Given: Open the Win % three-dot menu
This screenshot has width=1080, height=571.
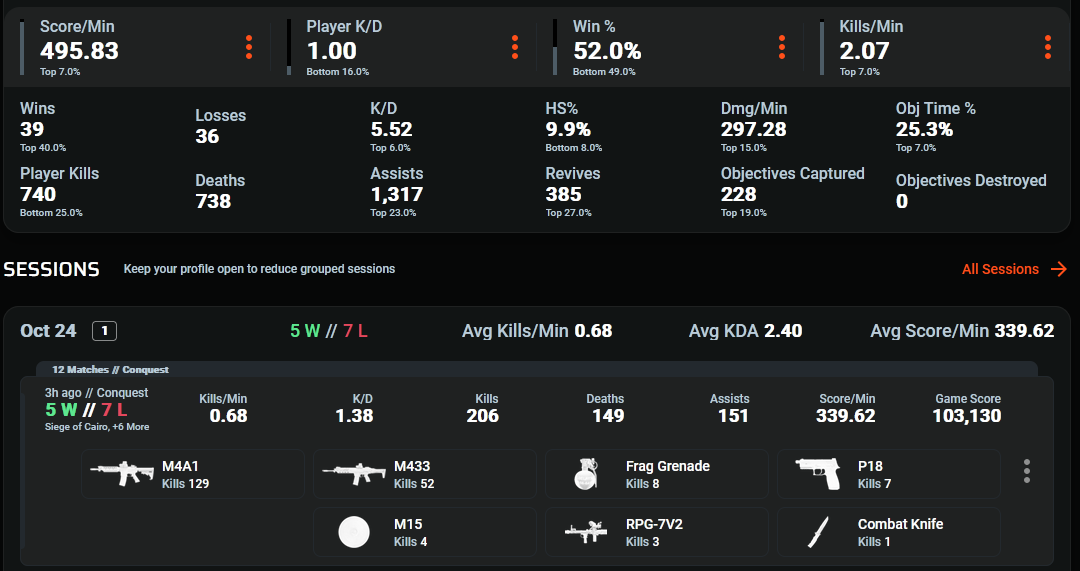Looking at the screenshot, I should (782, 47).
